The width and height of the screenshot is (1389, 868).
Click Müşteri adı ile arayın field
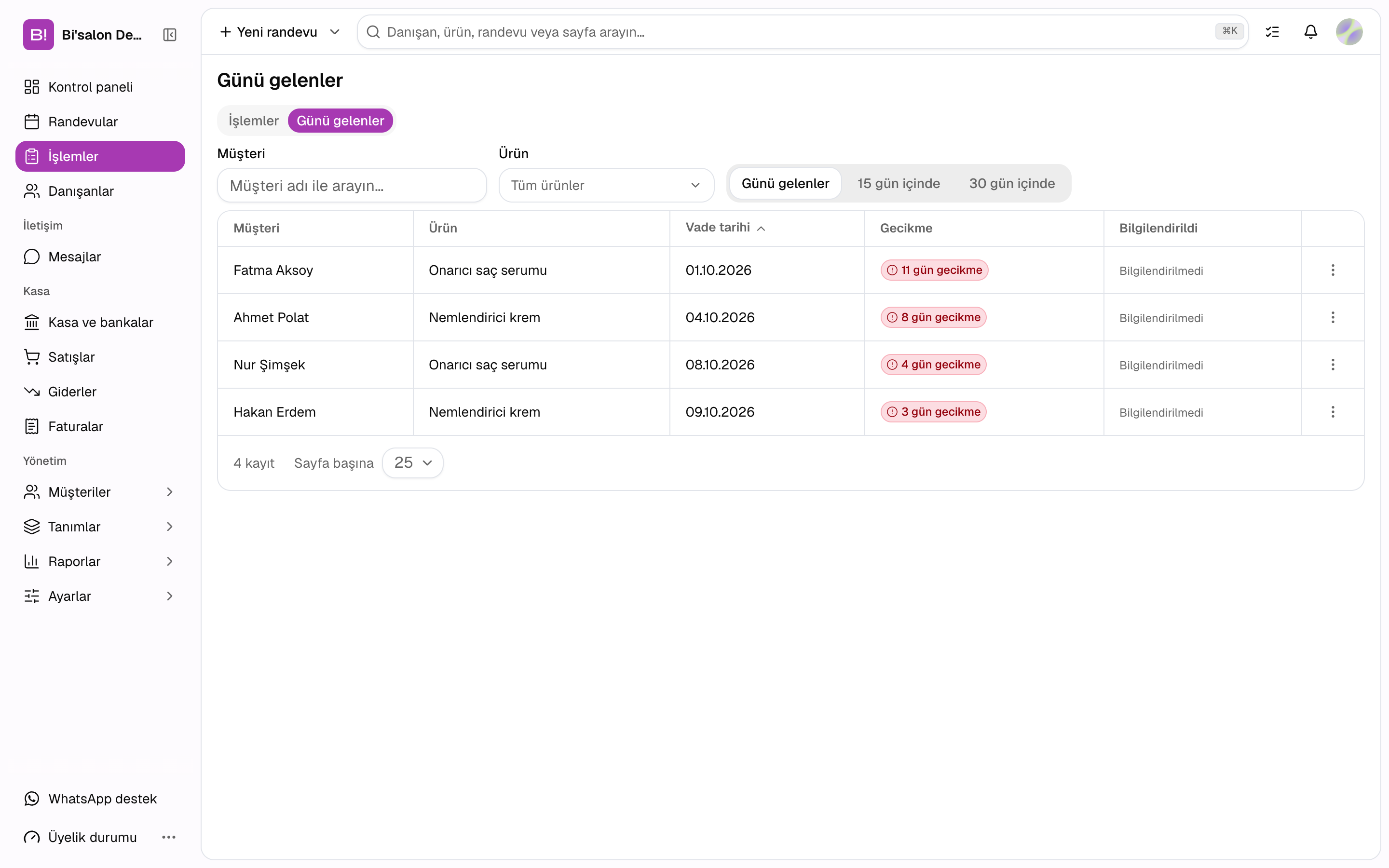point(352,186)
